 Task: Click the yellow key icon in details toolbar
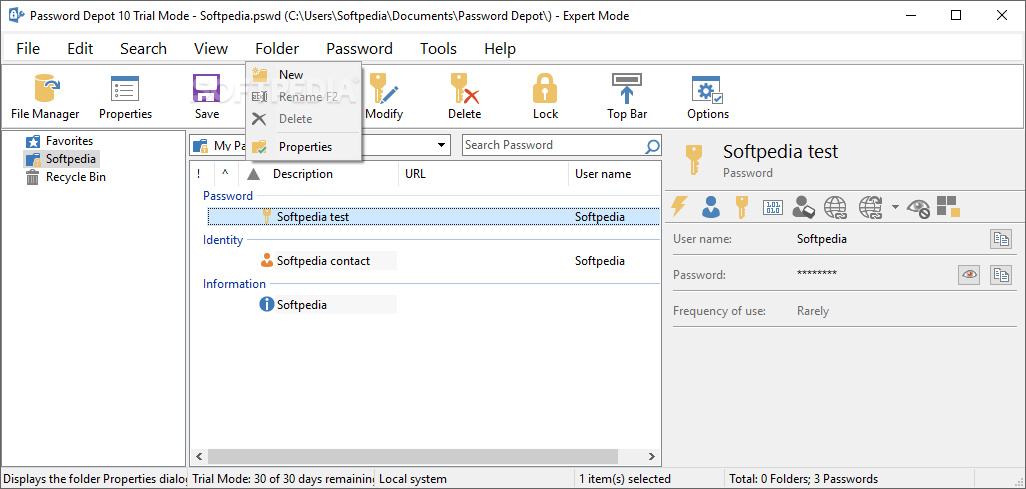(x=741, y=208)
